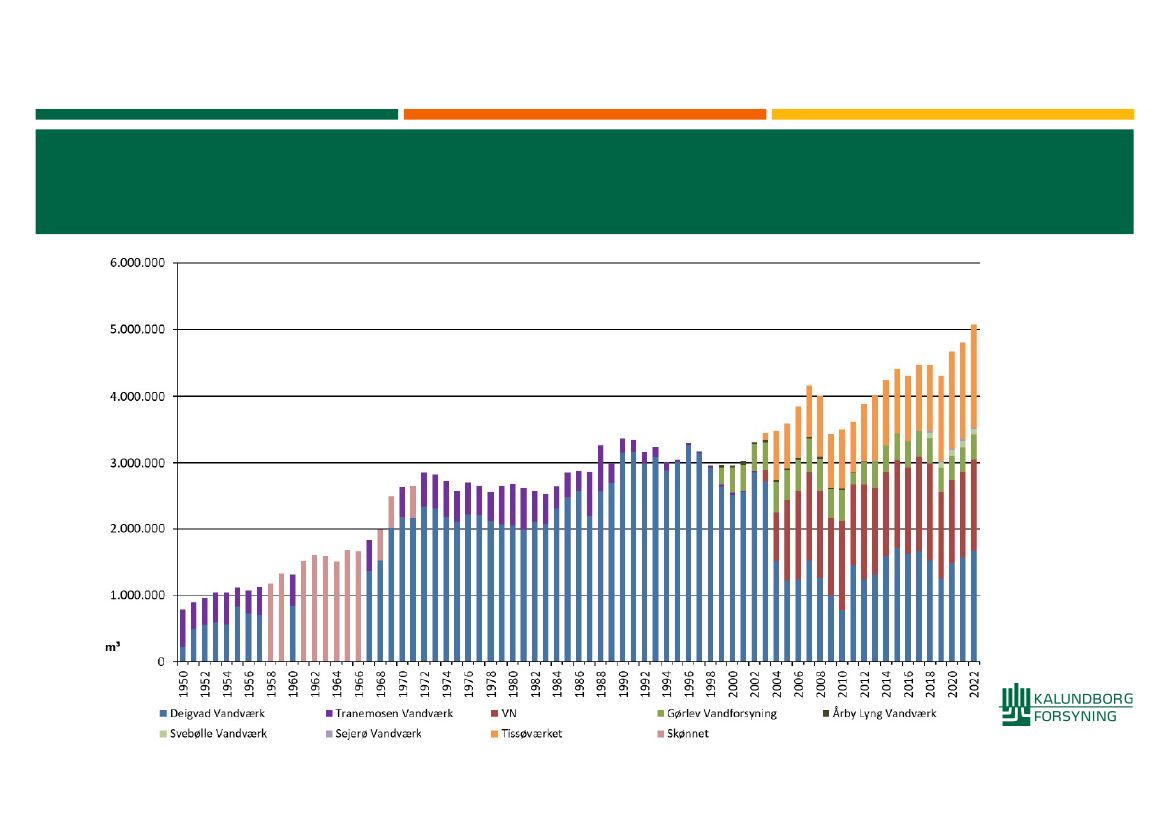Screen dimensions: 1169x827
Task: Click the 'Tissøværket' legend label
Action: pyautogui.click(x=532, y=734)
